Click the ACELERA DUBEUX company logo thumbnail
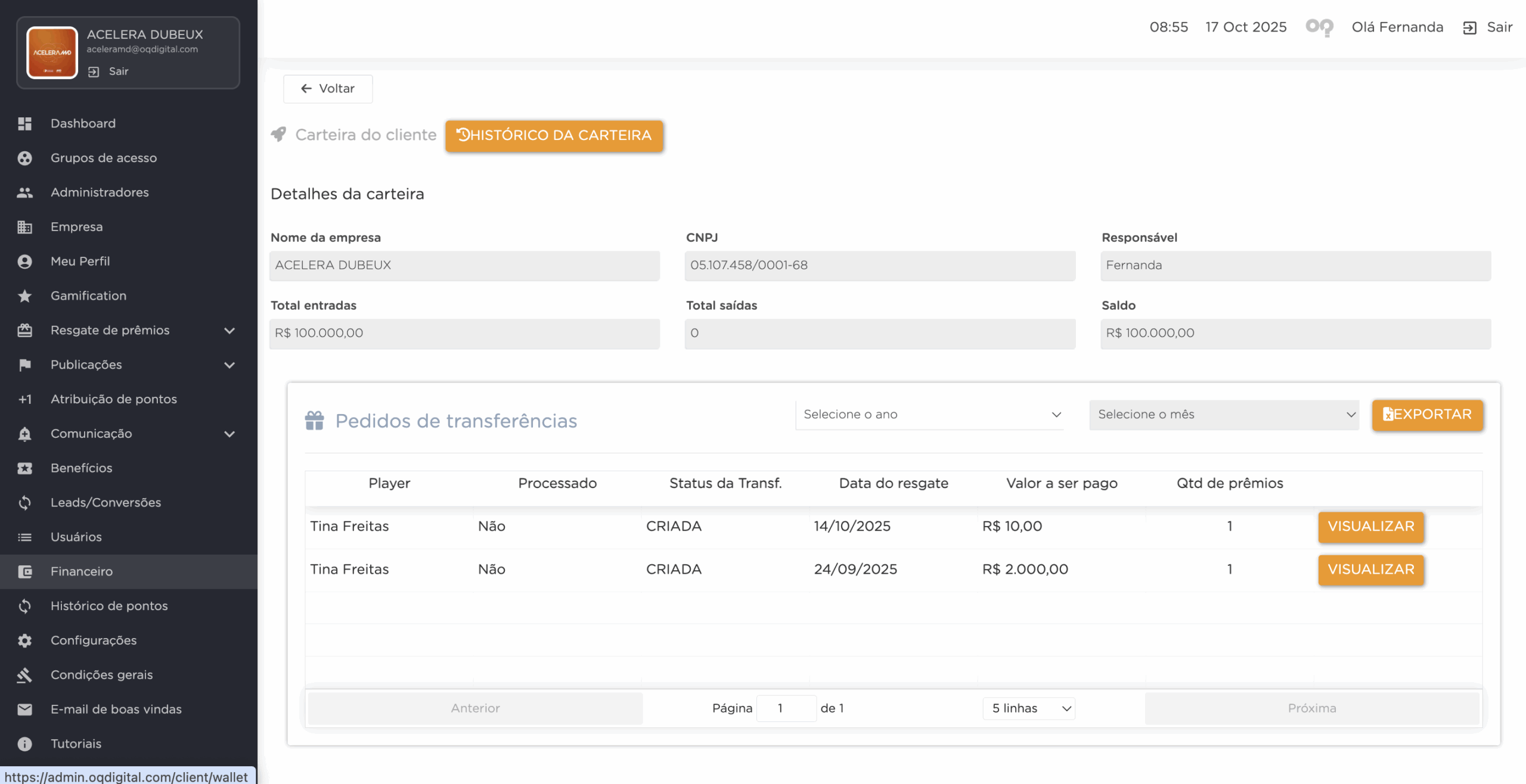The image size is (1526, 784). [x=52, y=52]
